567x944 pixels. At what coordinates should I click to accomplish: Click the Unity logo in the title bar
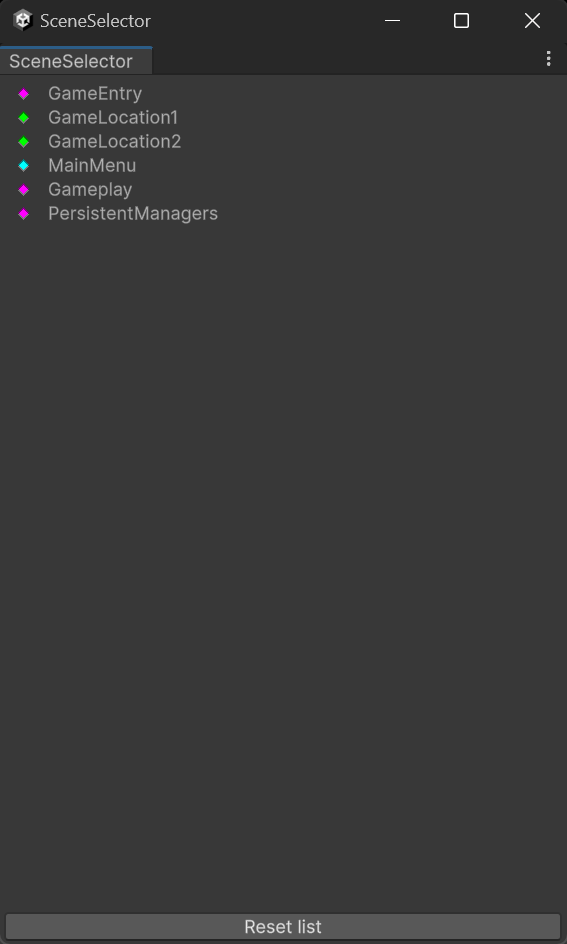click(23, 20)
